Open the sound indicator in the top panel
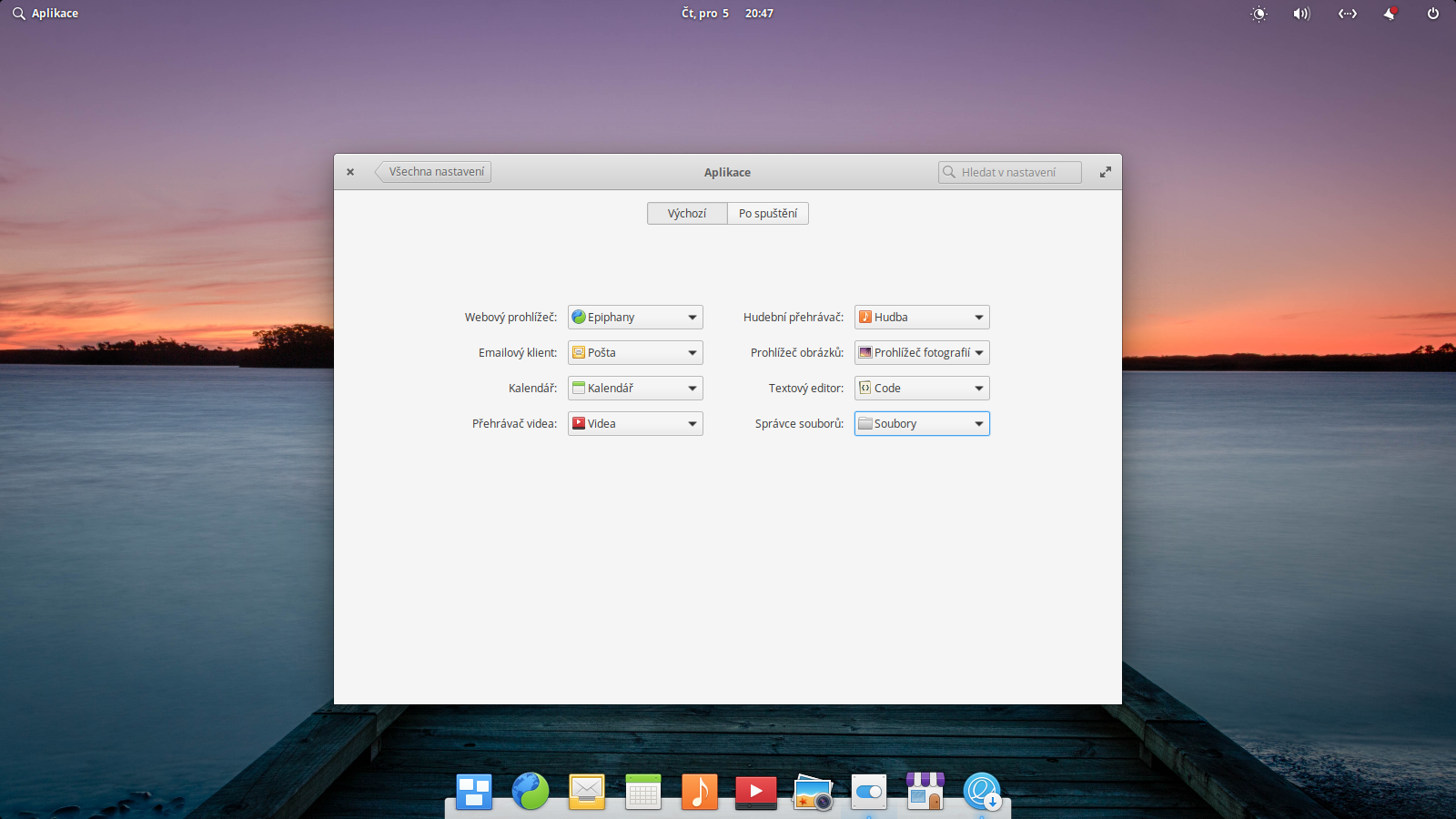1456x819 pixels. click(1300, 14)
